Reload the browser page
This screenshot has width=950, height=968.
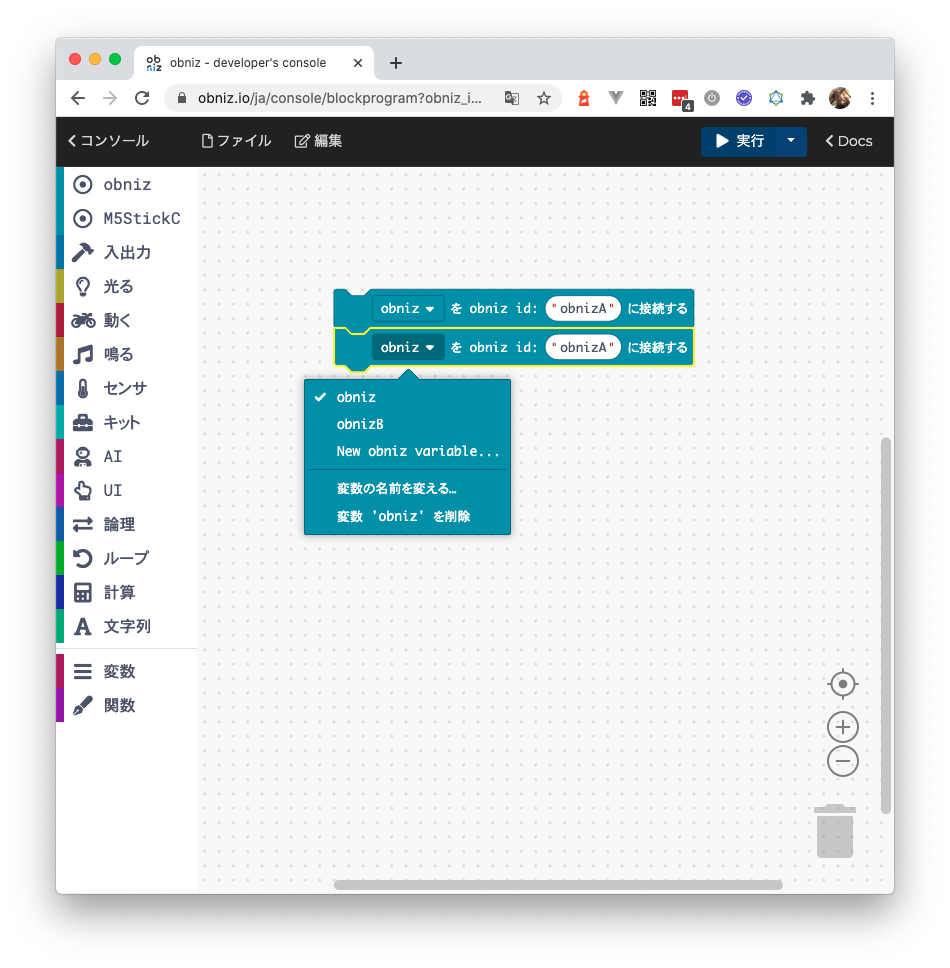pos(142,98)
